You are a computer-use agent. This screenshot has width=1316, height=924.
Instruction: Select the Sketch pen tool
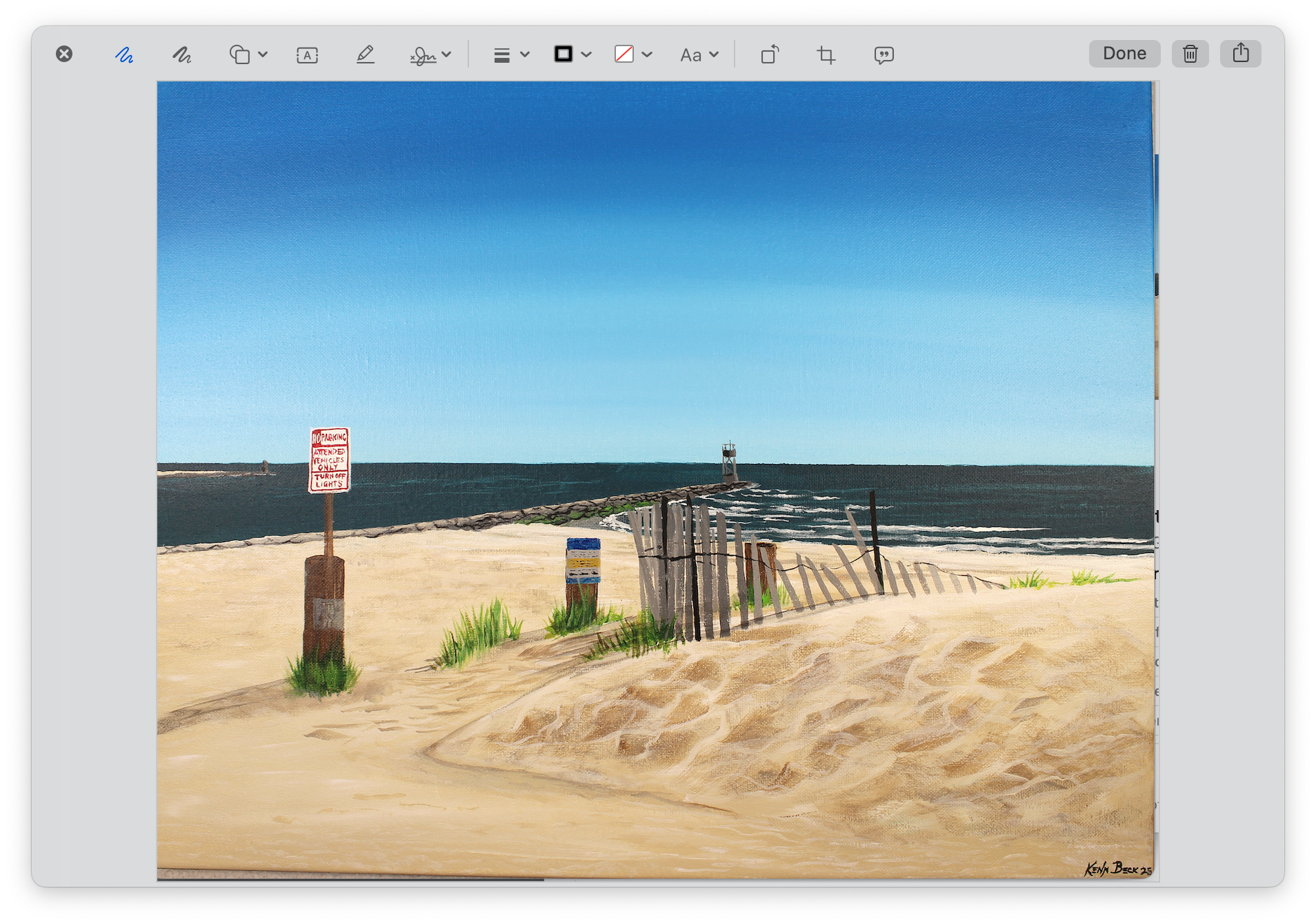point(124,54)
